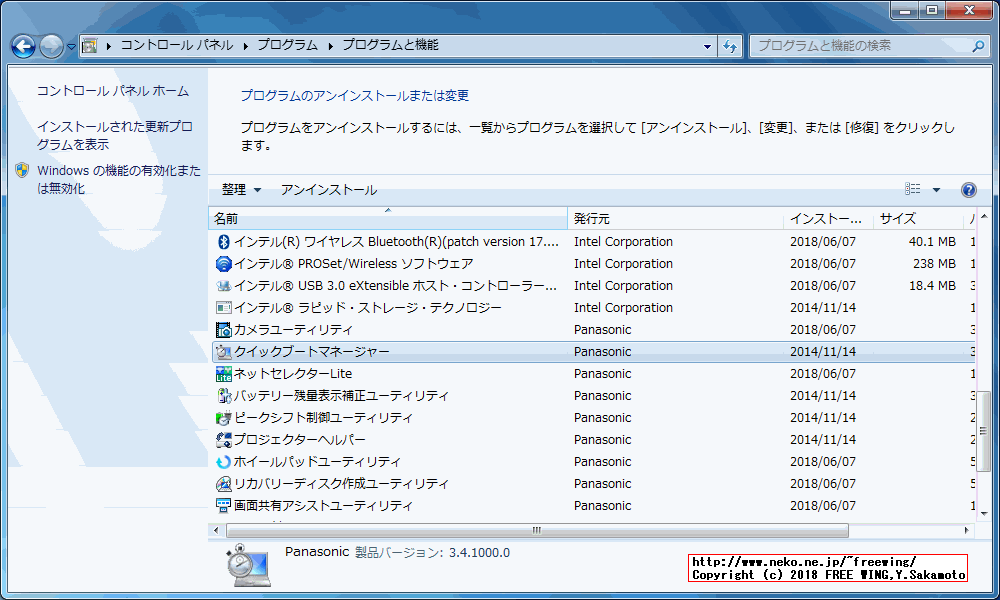Expand the view options dropdown arrow
1000x600 pixels.
click(x=937, y=190)
